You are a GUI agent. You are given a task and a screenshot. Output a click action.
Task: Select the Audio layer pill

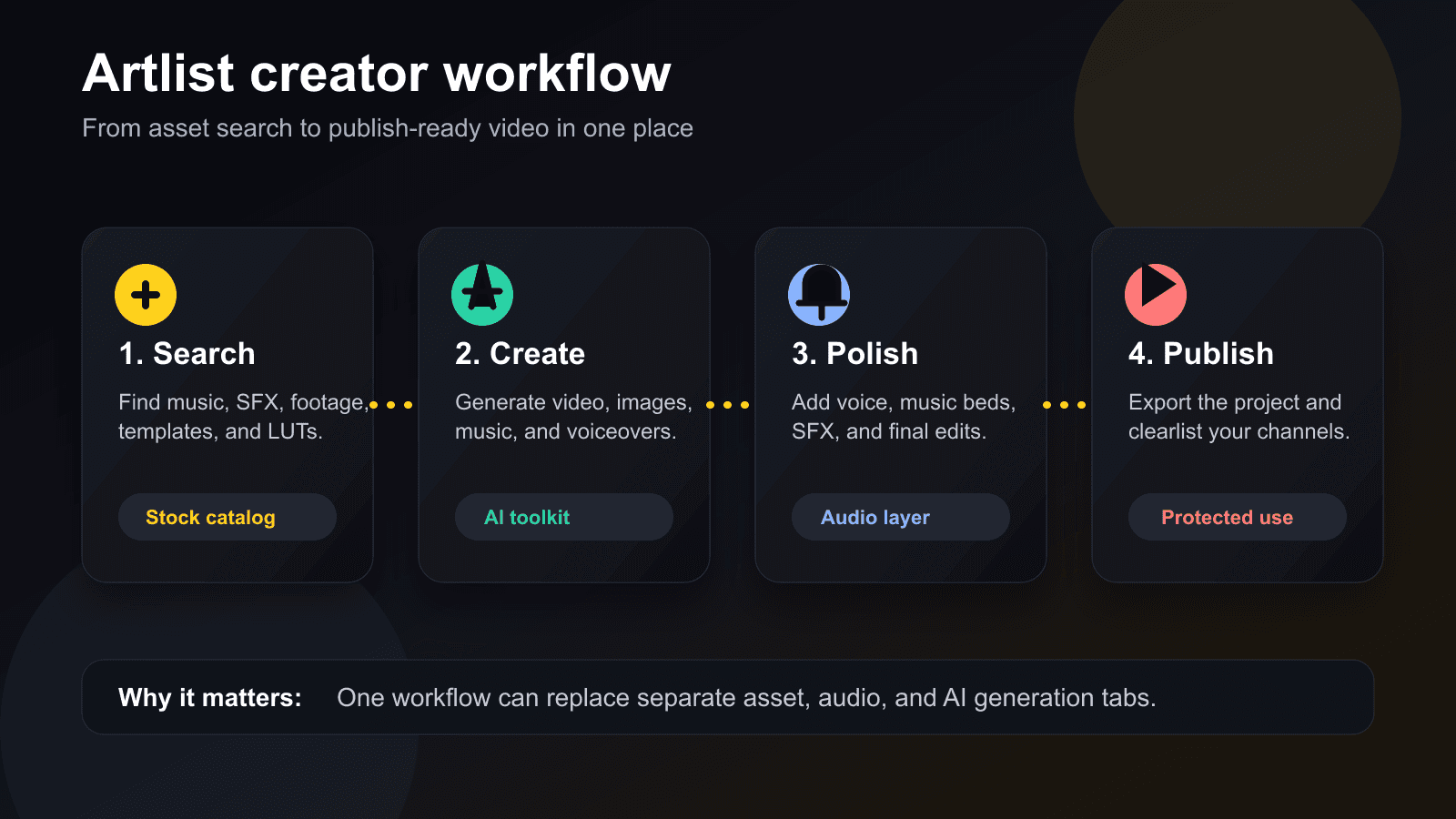pyautogui.click(x=901, y=517)
